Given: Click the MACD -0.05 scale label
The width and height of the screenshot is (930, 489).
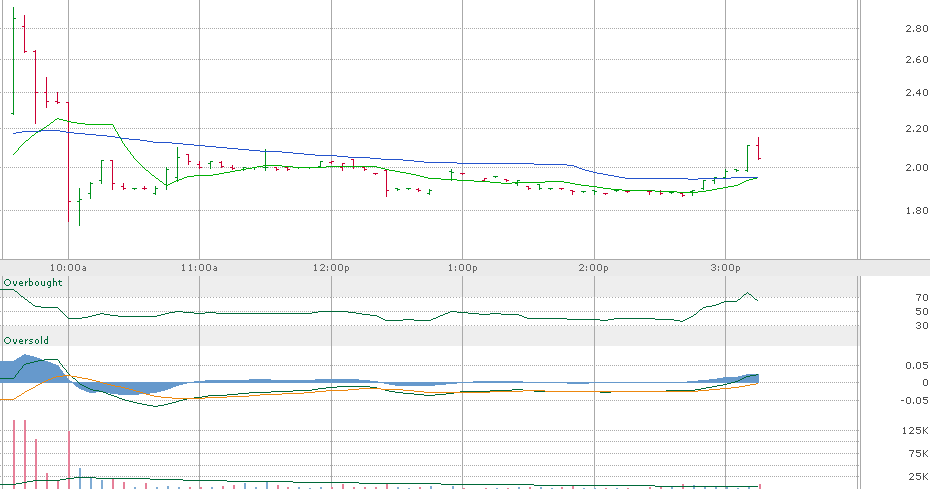Looking at the screenshot, I should pos(914,401).
